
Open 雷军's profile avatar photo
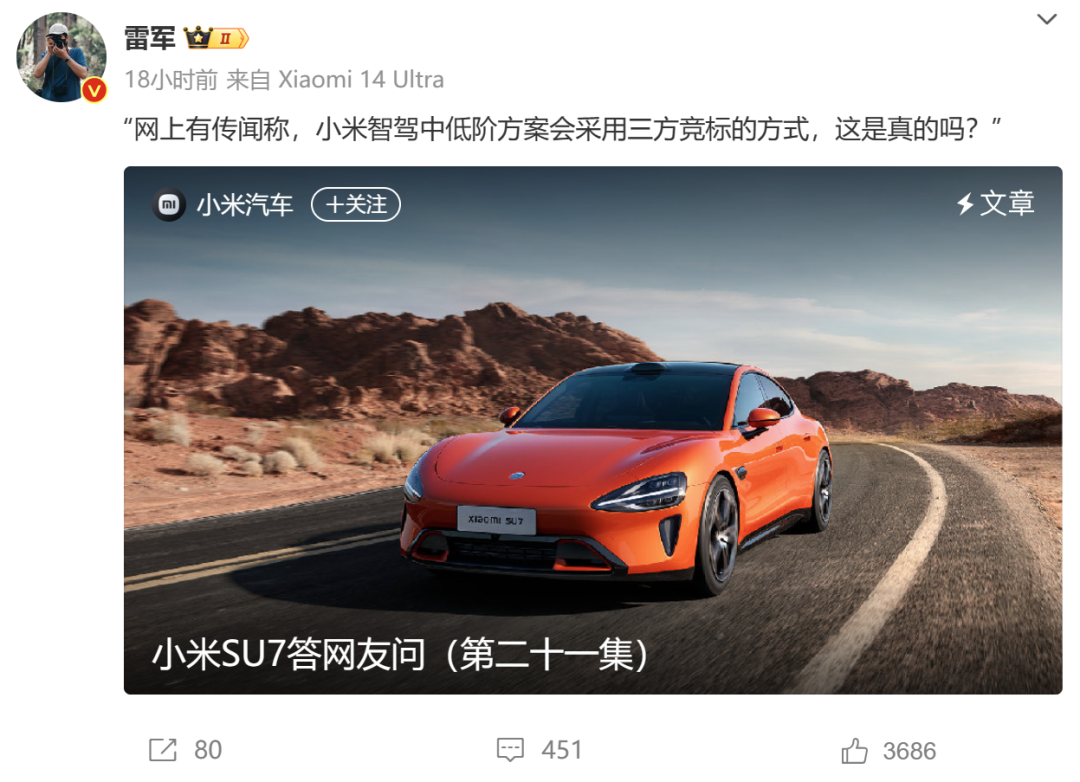tap(61, 57)
